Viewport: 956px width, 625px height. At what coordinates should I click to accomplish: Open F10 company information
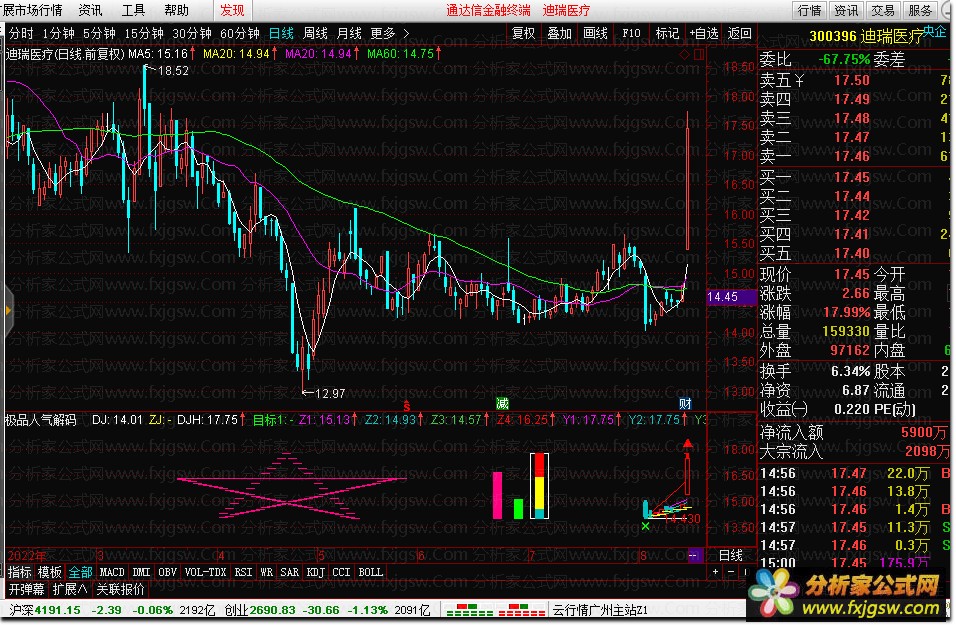point(631,34)
